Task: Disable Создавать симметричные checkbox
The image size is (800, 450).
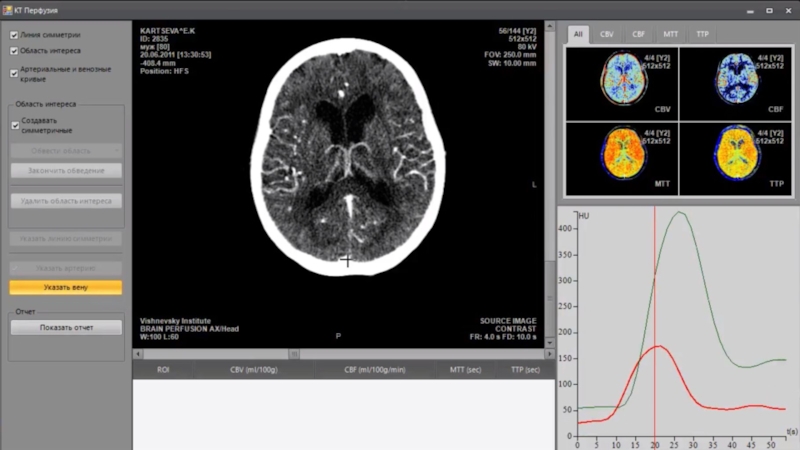Action: tap(14, 125)
